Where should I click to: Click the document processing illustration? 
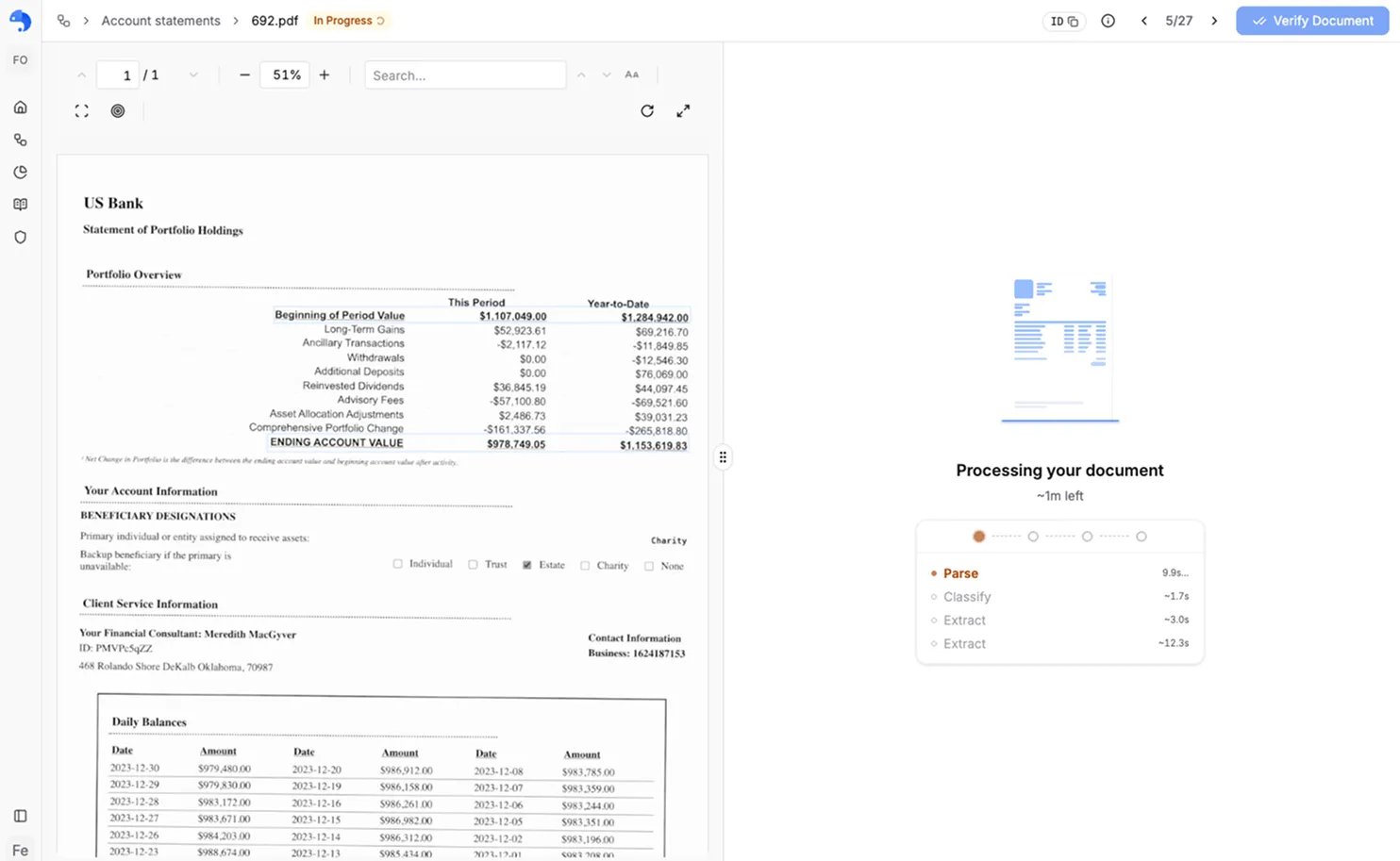click(x=1059, y=349)
